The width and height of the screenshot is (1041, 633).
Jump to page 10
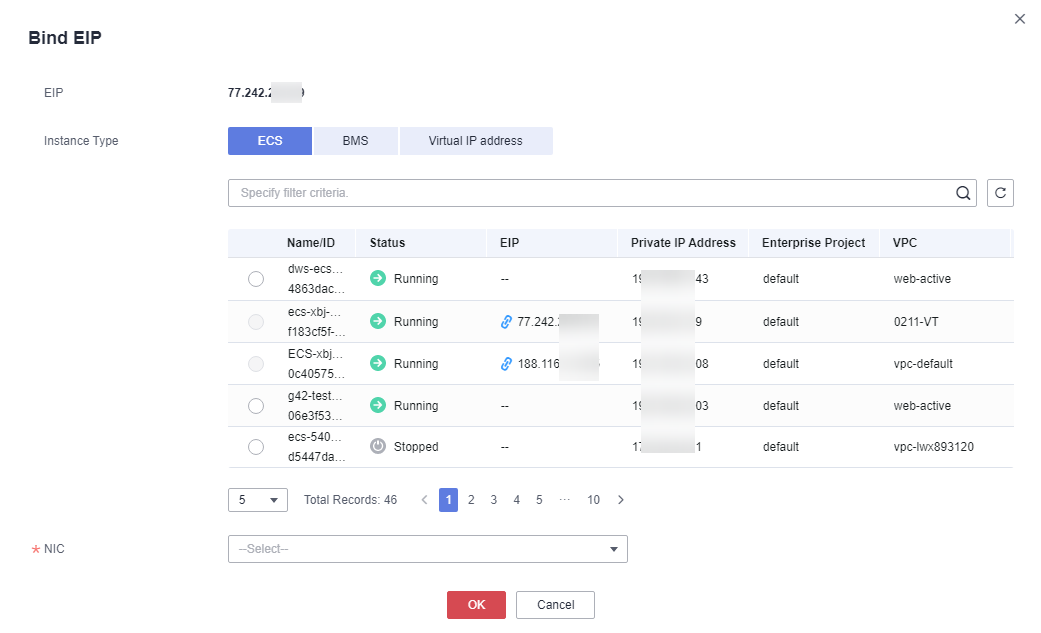(593, 500)
